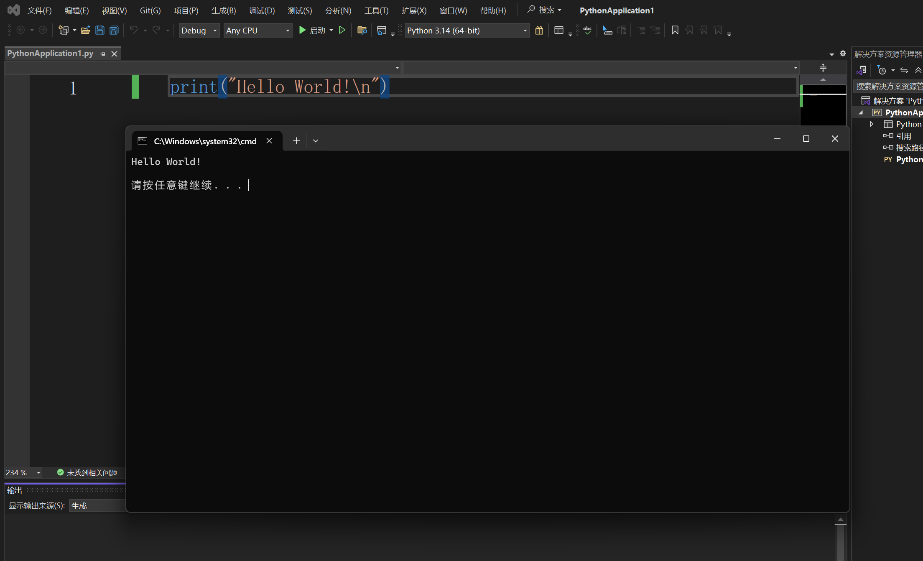
Task: Open the 帮助(H) Help menu
Action: pyautogui.click(x=493, y=11)
